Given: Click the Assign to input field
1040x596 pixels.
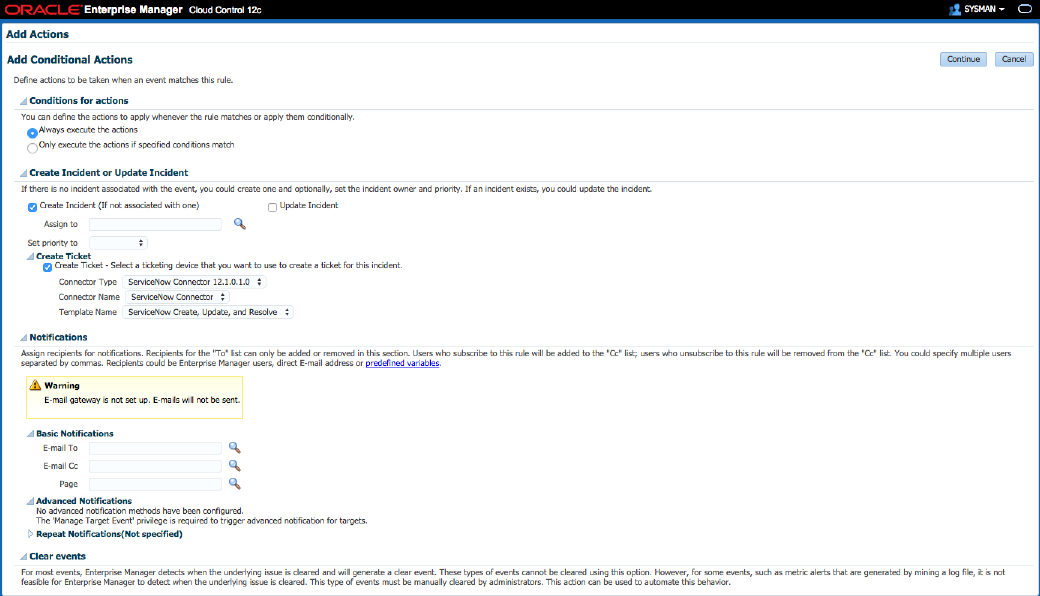Looking at the screenshot, I should 155,224.
